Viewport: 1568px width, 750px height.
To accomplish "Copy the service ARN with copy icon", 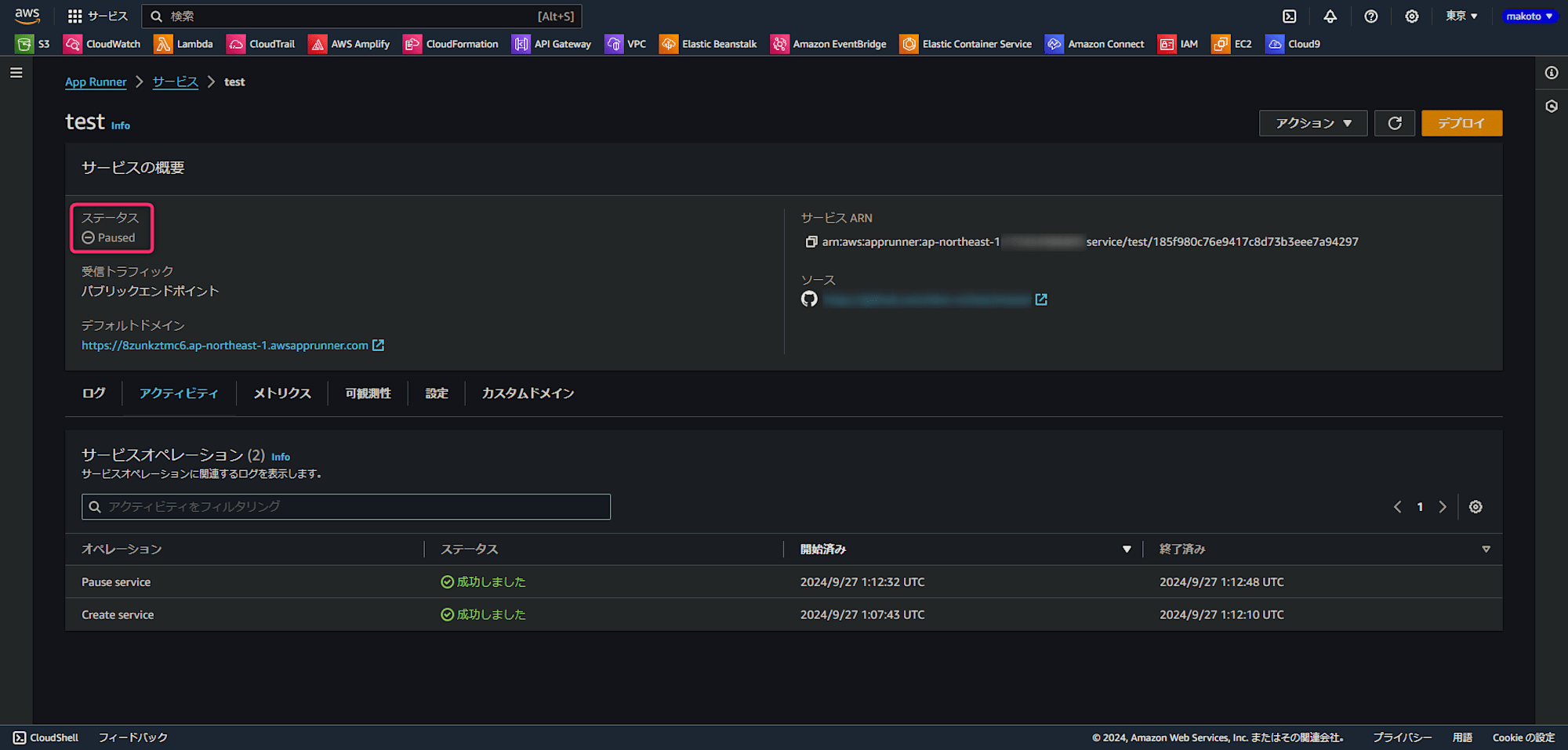I will click(x=811, y=242).
